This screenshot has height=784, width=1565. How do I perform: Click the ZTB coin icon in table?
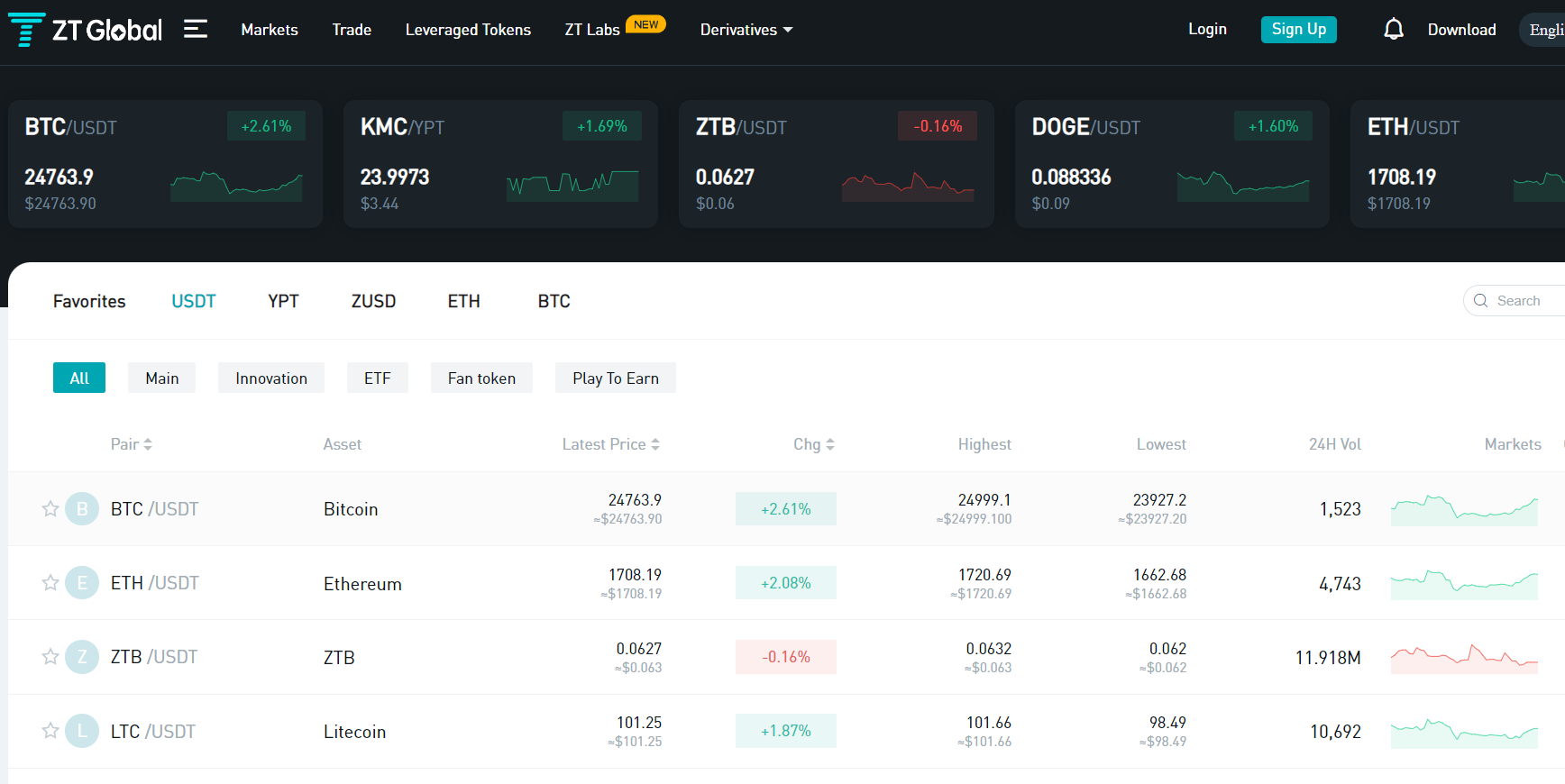click(x=82, y=657)
